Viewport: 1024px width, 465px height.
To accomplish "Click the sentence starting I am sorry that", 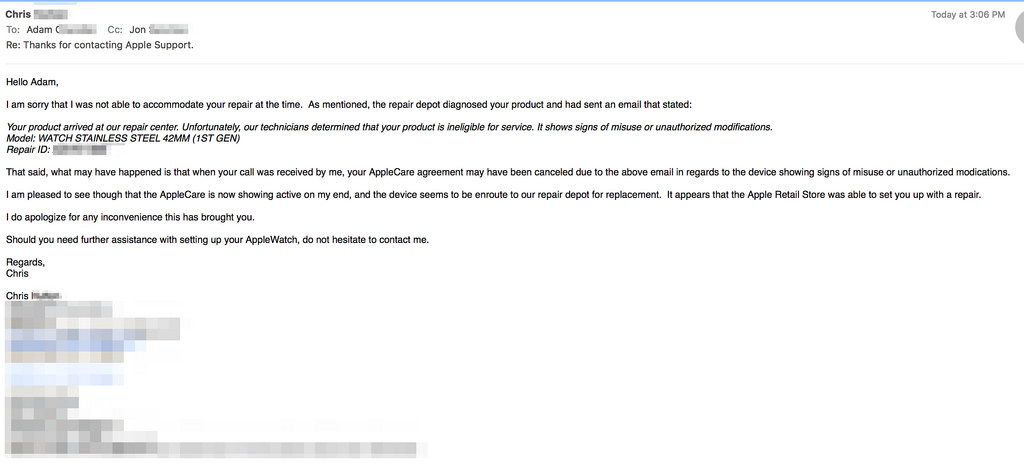I will [344, 104].
